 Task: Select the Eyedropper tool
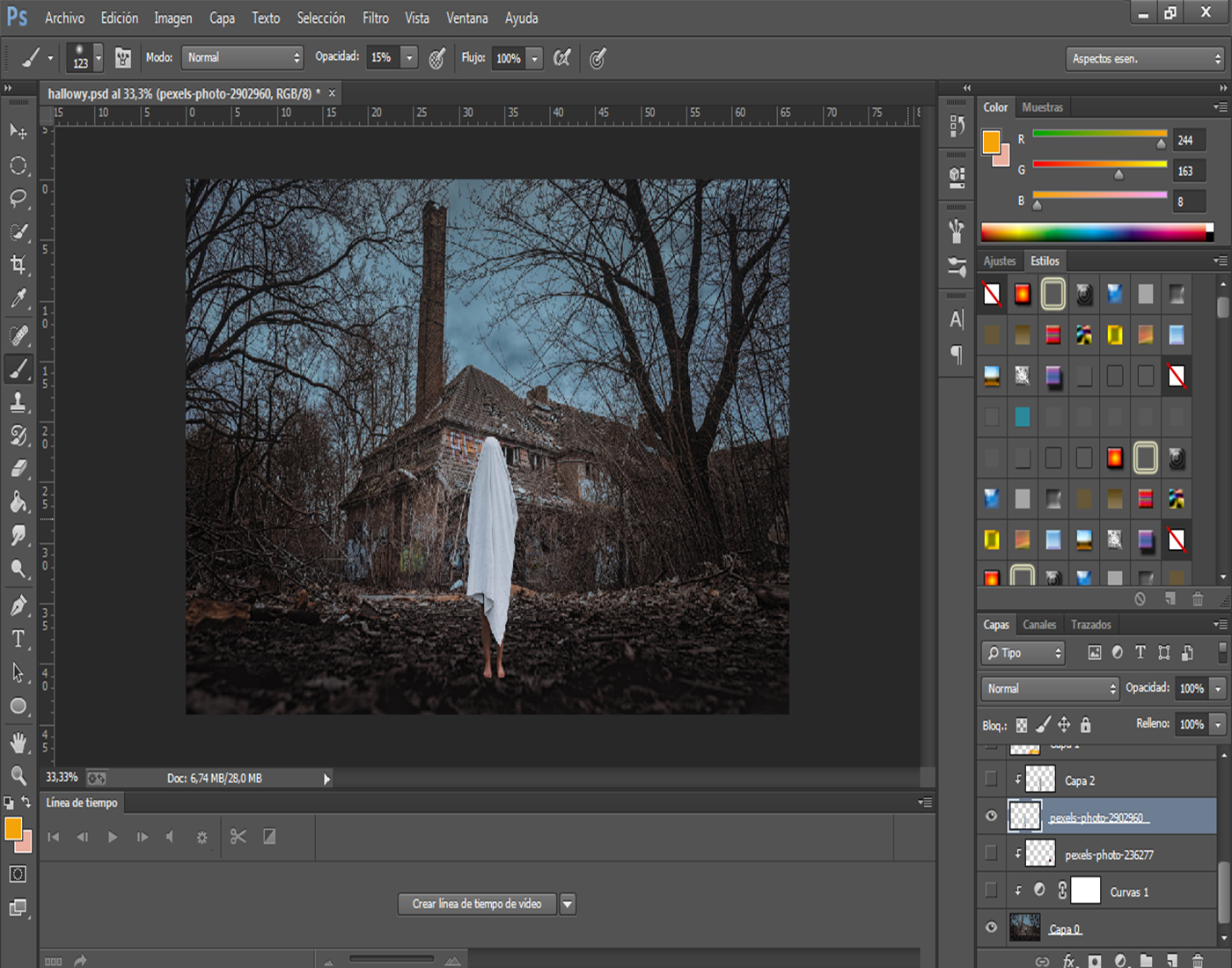[18, 299]
